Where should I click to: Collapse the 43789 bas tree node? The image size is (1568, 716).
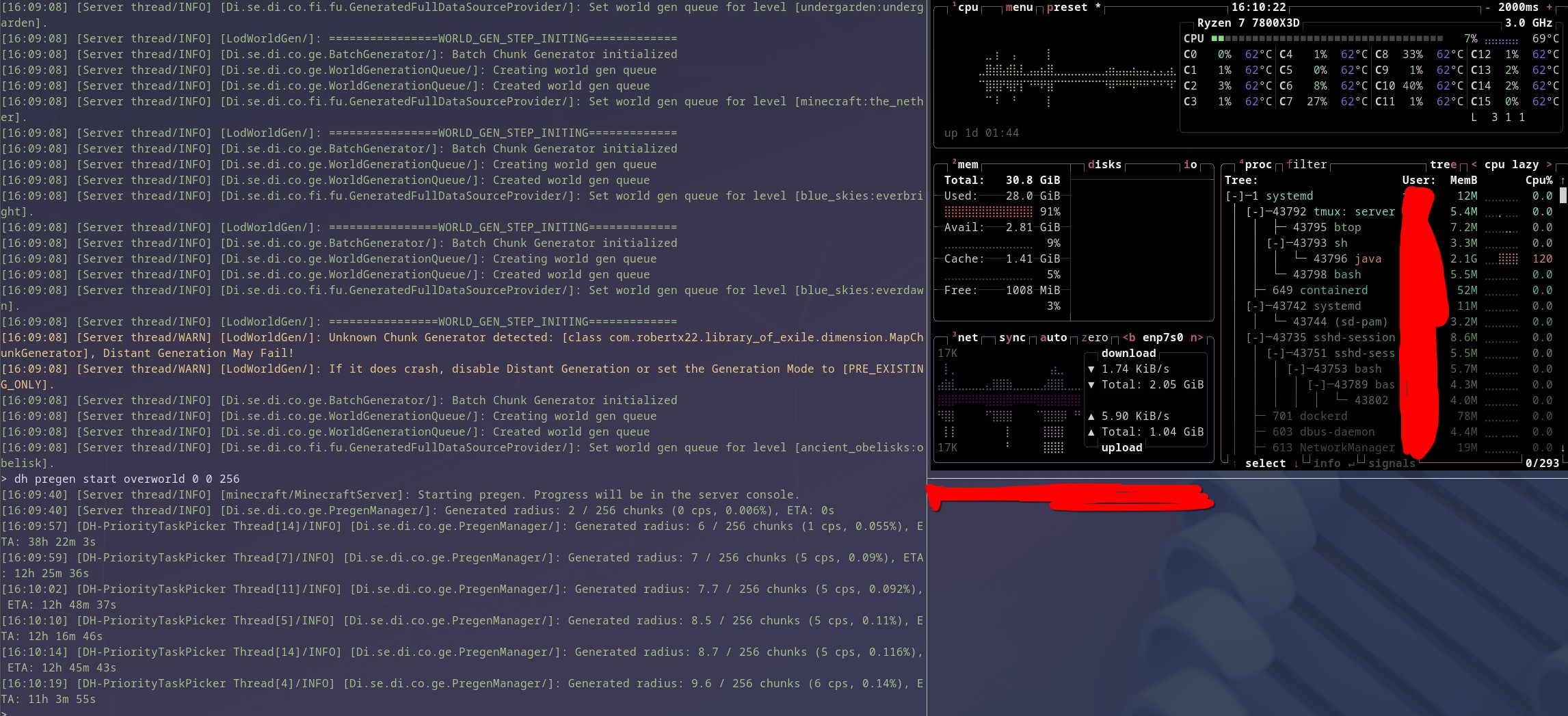click(x=1317, y=384)
